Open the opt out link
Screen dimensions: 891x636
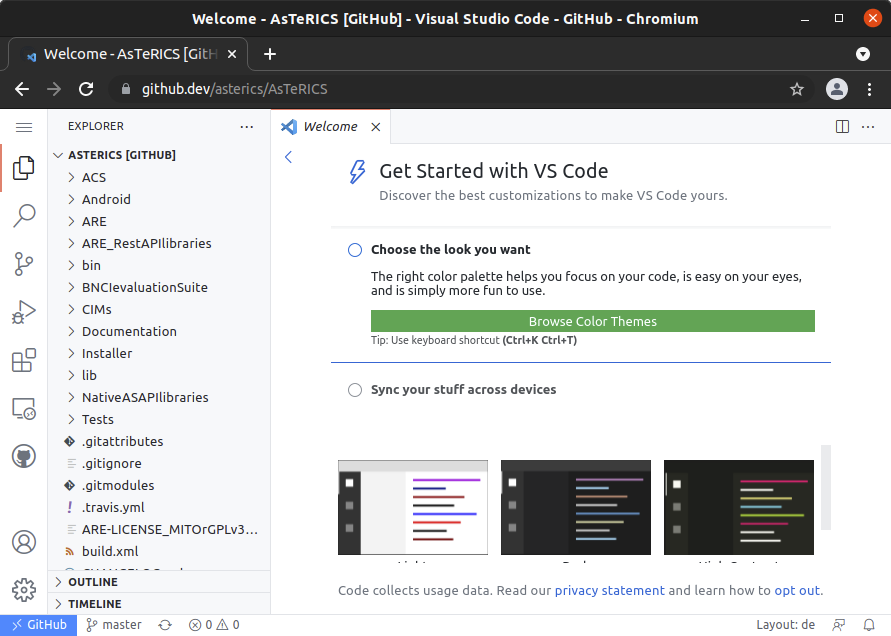pos(797,591)
